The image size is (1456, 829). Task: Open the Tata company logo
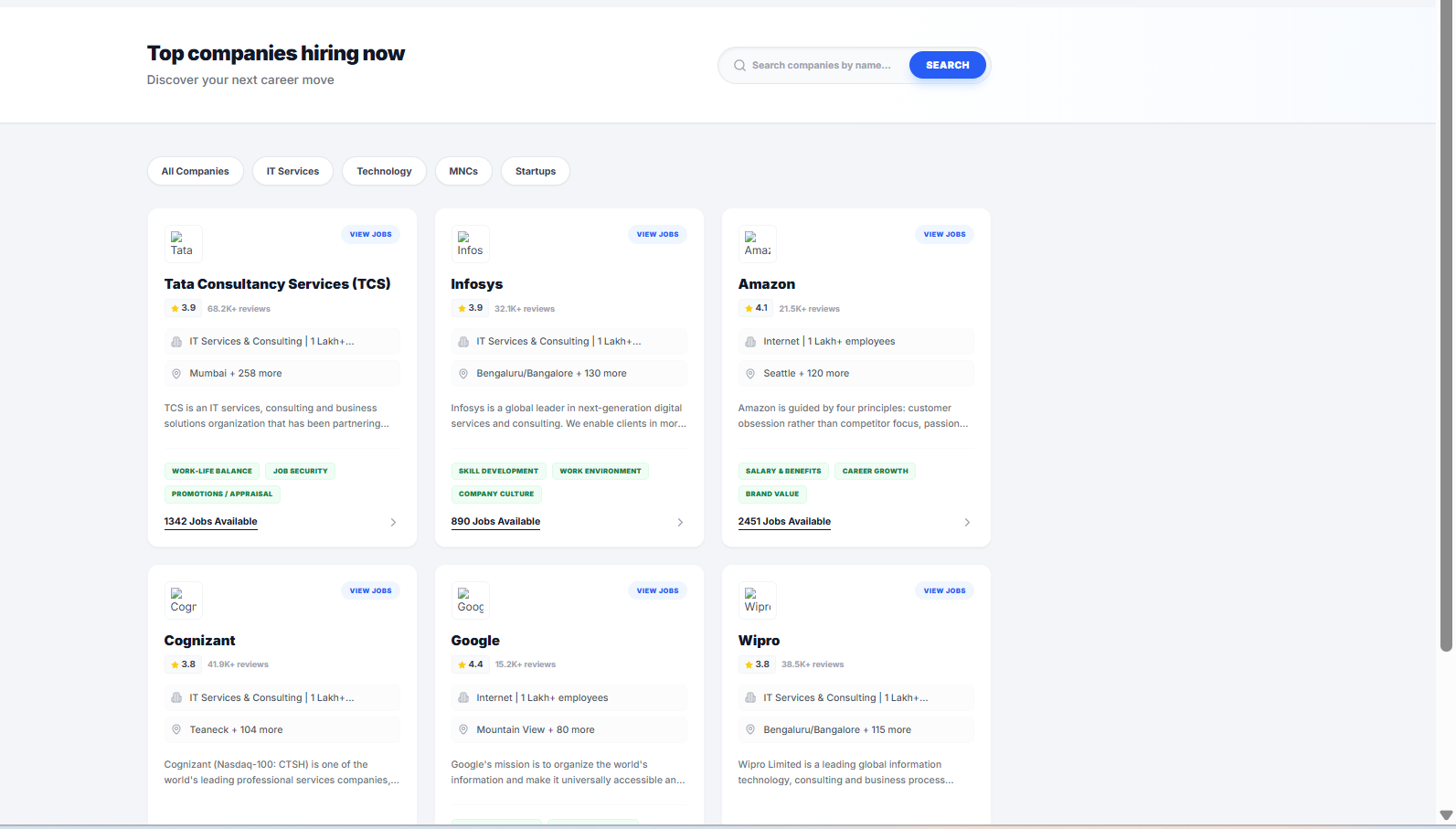183,244
